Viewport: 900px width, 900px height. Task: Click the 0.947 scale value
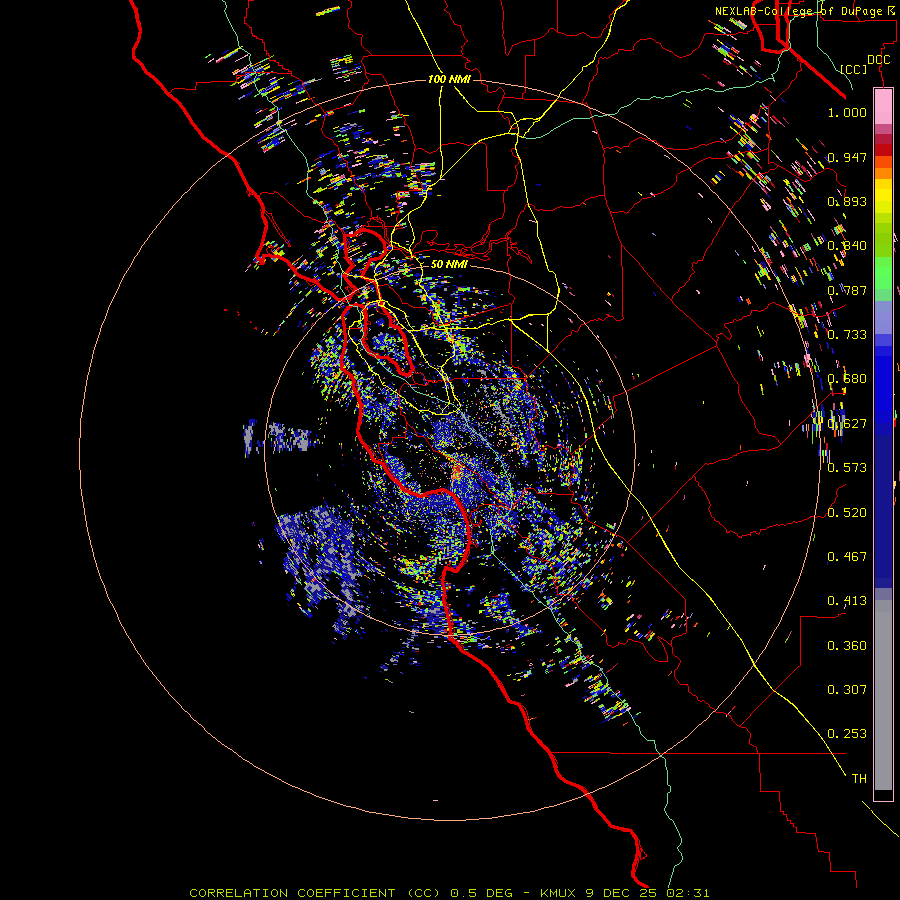pyautogui.click(x=847, y=157)
